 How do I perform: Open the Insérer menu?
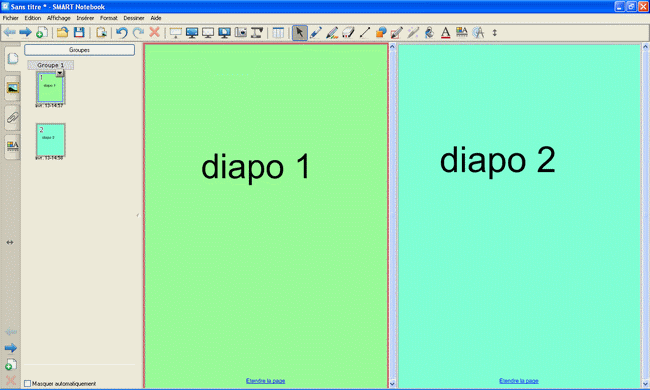tap(85, 18)
